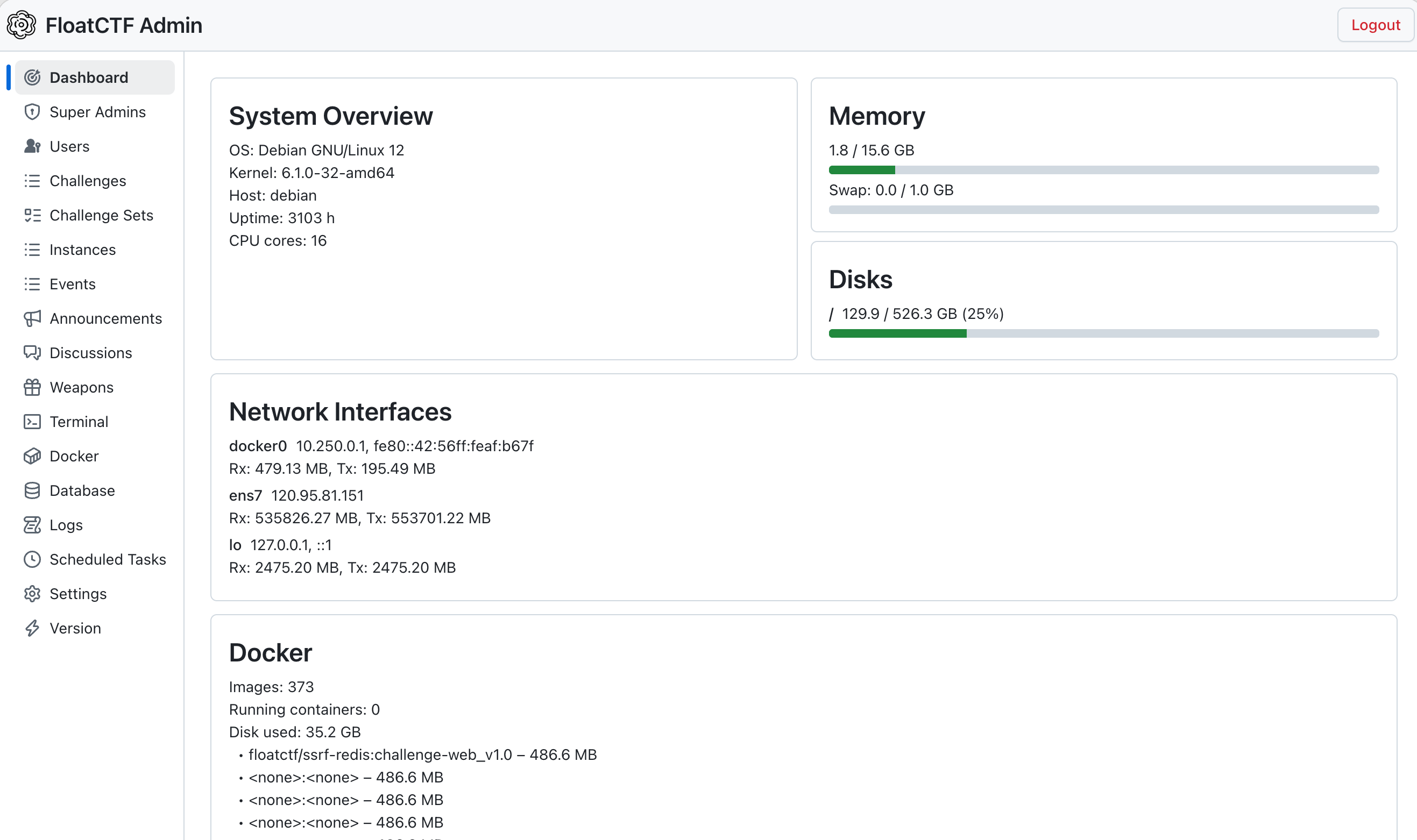The width and height of the screenshot is (1417, 840).
Task: Click the memory usage progress bar
Action: (1103, 170)
